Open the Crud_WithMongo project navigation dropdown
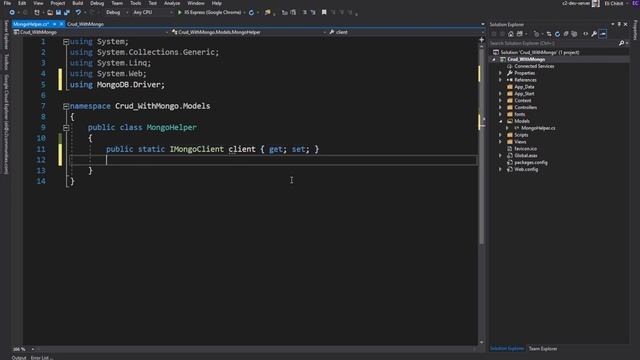The image size is (640, 360). pos(91,32)
